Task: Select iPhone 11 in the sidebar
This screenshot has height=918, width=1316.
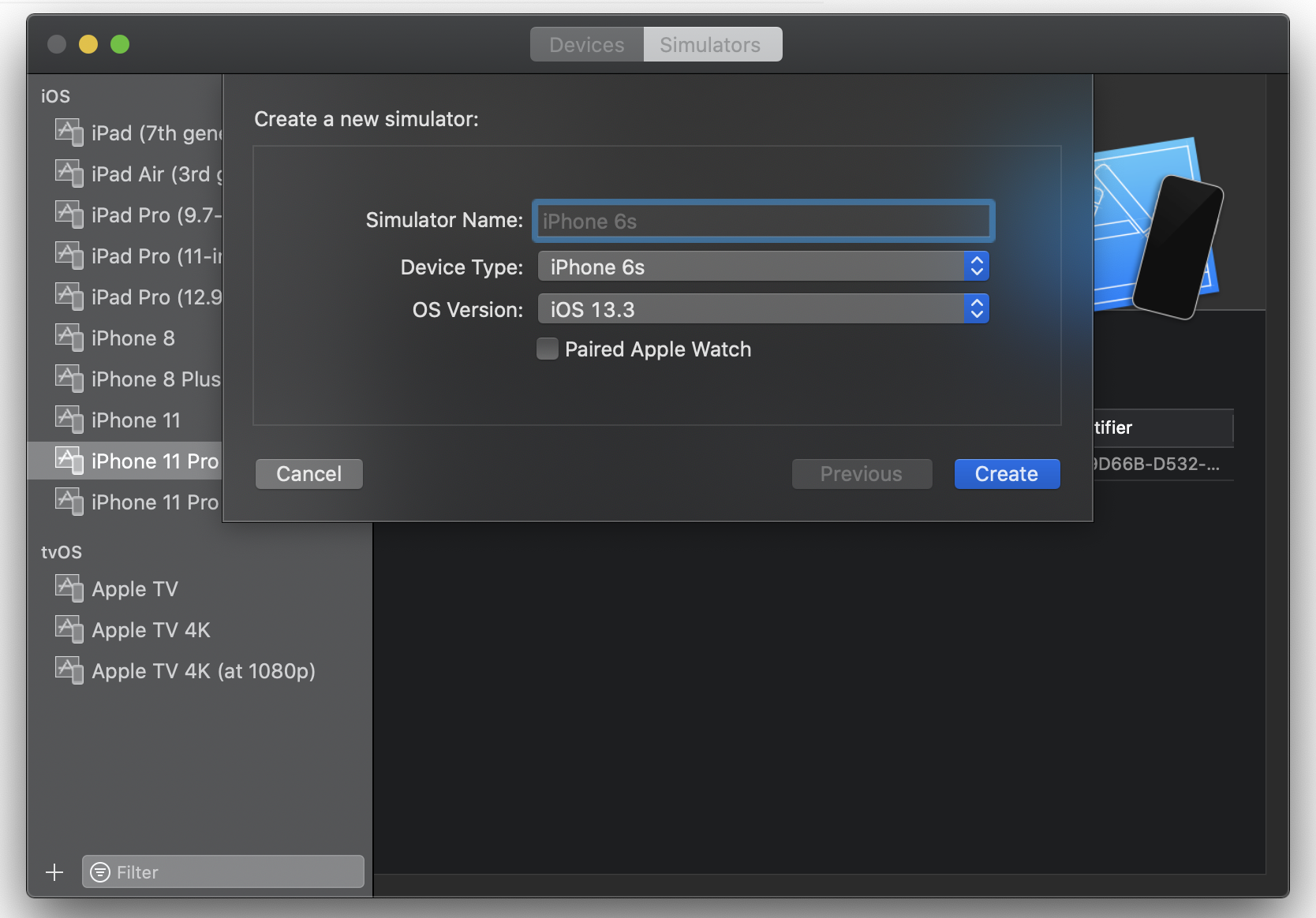Action: [126, 420]
